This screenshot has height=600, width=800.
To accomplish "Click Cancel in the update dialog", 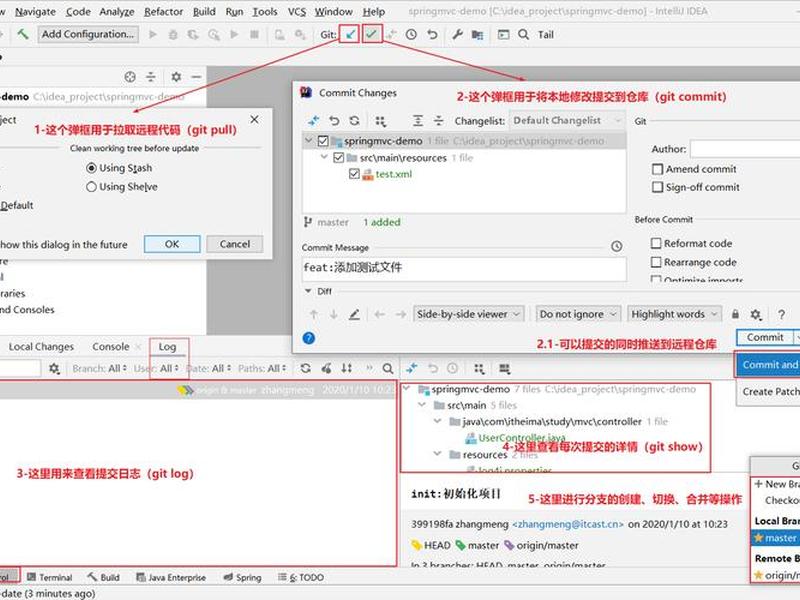I will [235, 244].
